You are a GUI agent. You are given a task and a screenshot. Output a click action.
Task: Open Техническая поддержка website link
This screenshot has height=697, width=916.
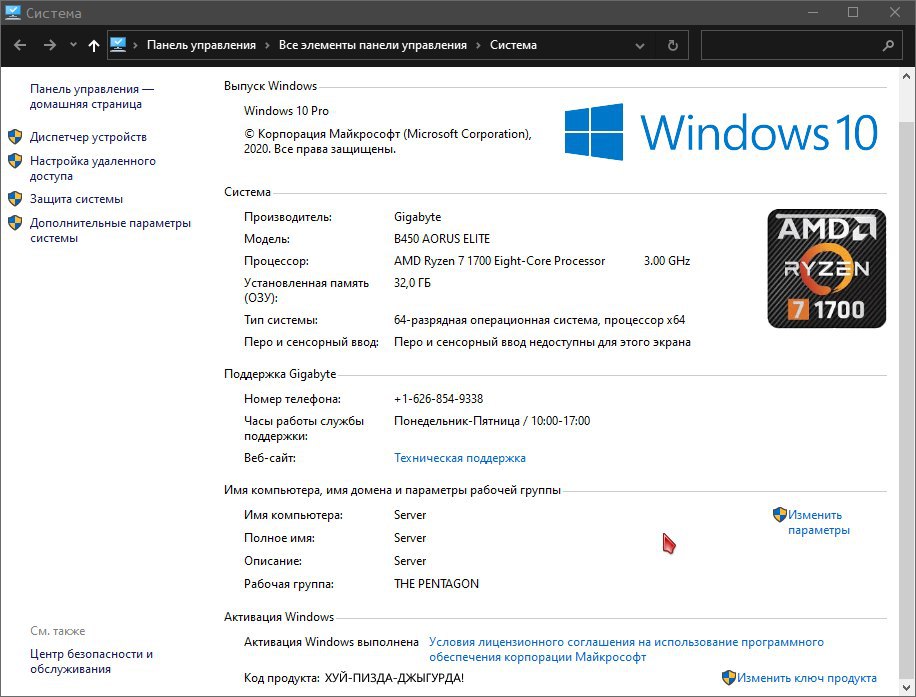tap(460, 458)
